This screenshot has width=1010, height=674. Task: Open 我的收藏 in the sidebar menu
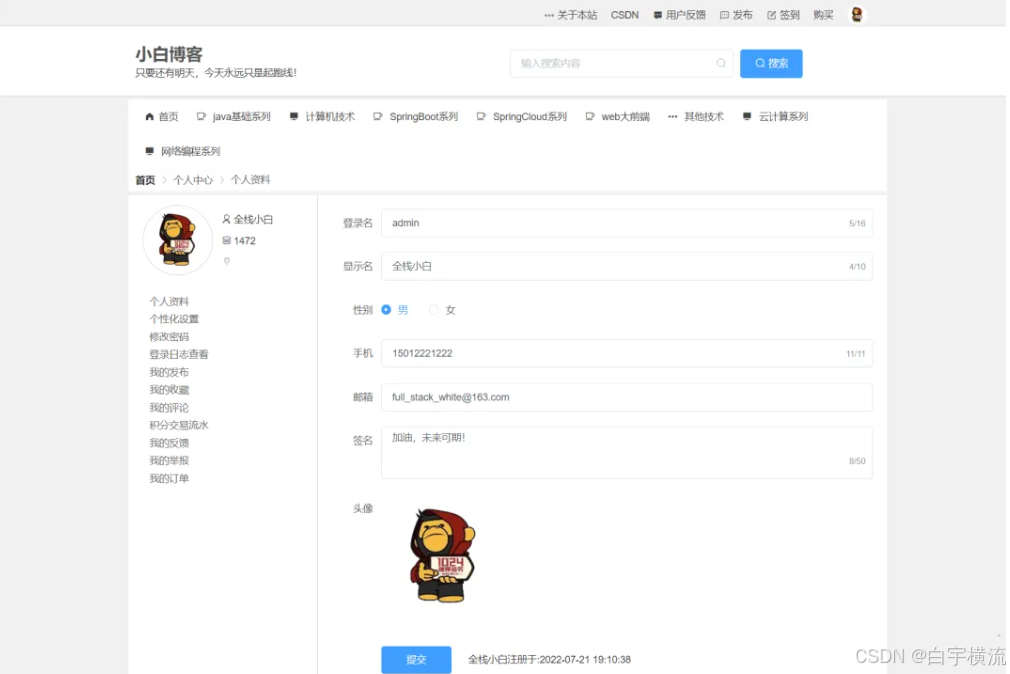tap(169, 389)
